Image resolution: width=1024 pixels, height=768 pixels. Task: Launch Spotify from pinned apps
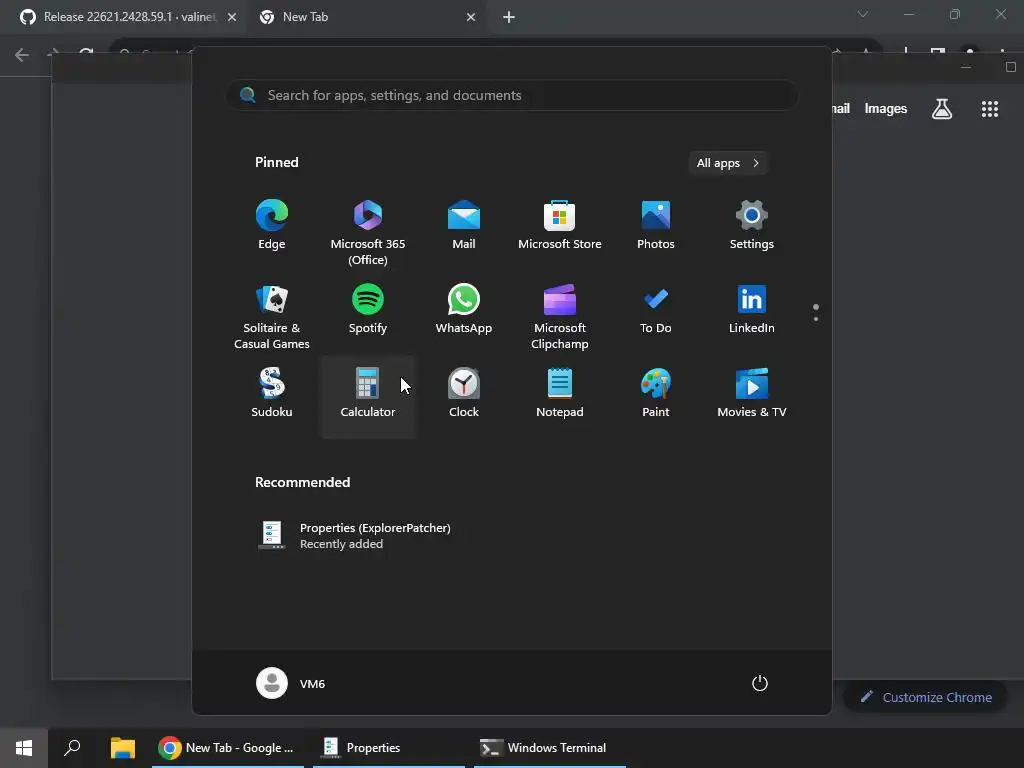[x=368, y=310]
